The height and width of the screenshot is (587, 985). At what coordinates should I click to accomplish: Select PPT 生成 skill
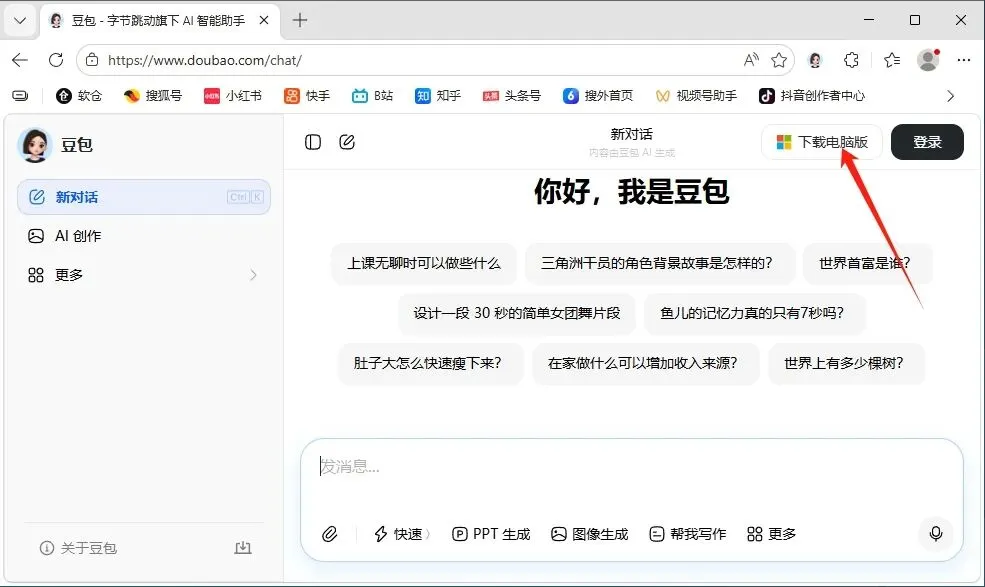click(x=491, y=534)
